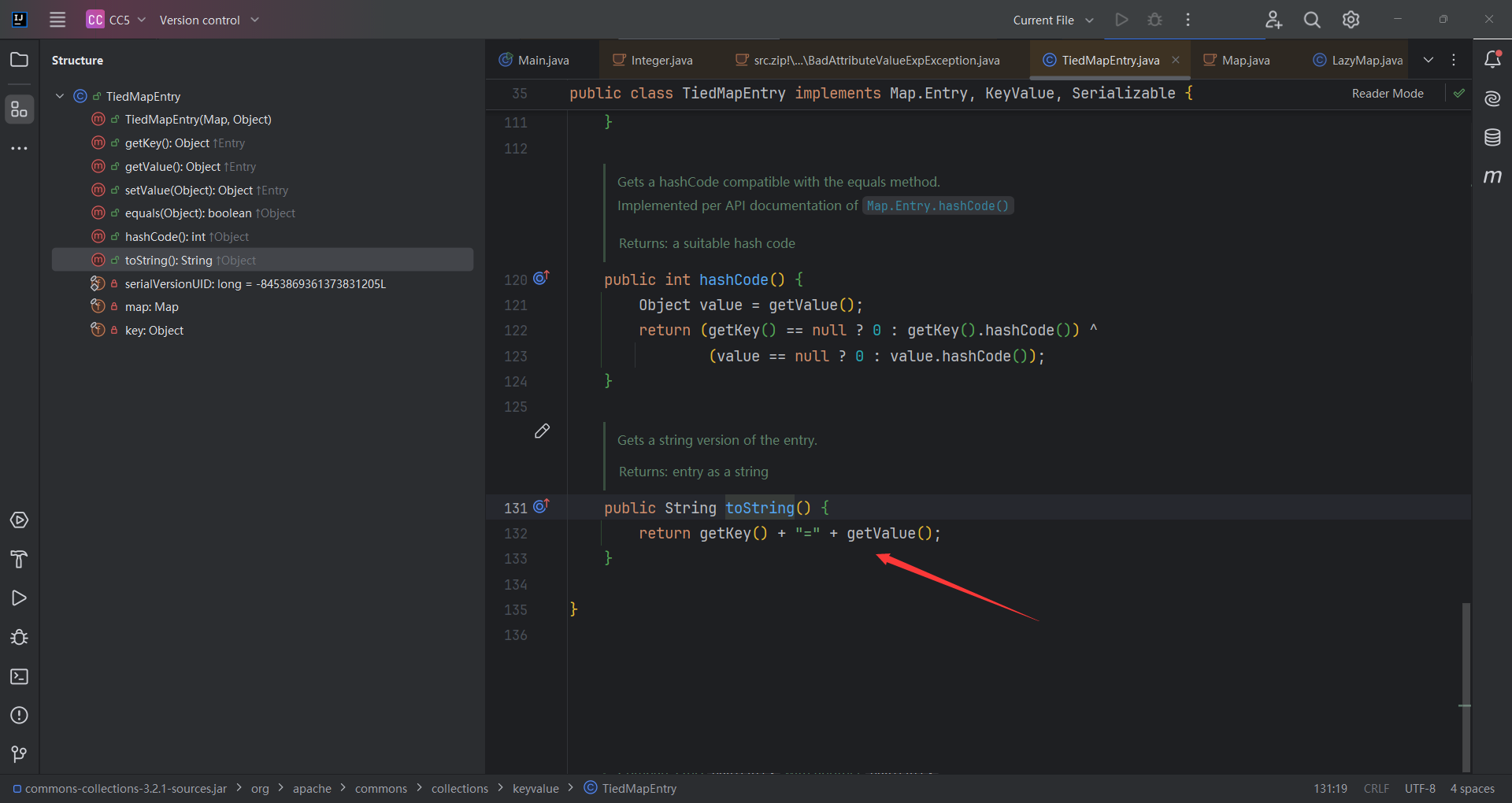
Task: Click commons-collections-3.2.1-sources.jar breadcrumb
Action: [120, 788]
